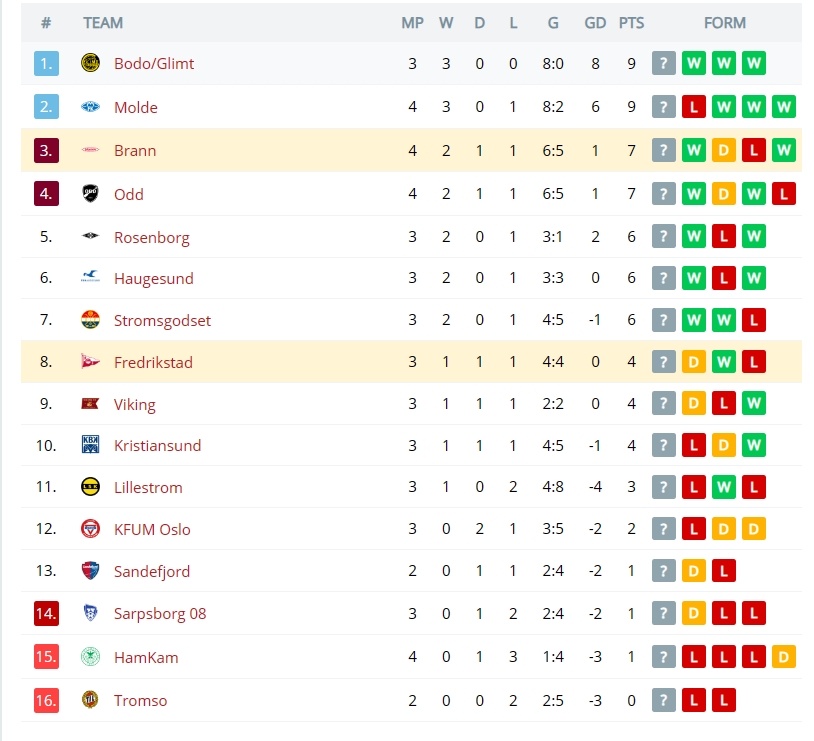Click the Stromsgodset club crest
The height and width of the screenshot is (741, 814).
pyautogui.click(x=90, y=319)
